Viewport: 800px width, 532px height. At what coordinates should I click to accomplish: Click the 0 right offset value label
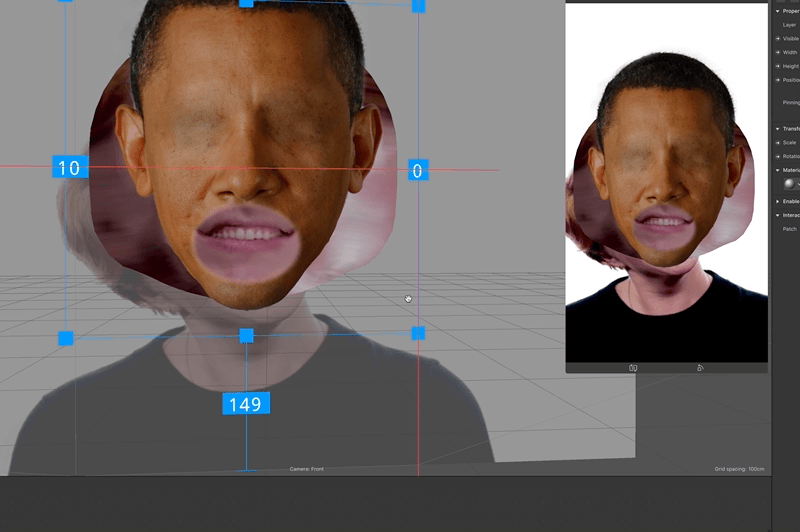click(418, 170)
